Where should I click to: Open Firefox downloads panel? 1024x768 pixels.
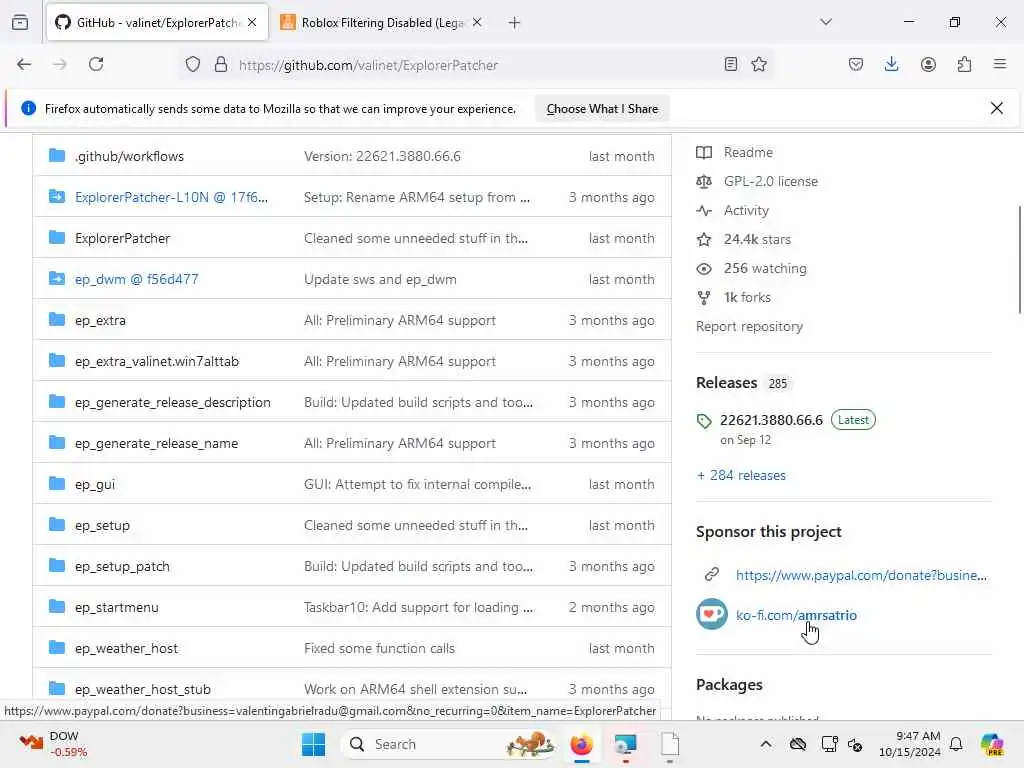coord(891,64)
